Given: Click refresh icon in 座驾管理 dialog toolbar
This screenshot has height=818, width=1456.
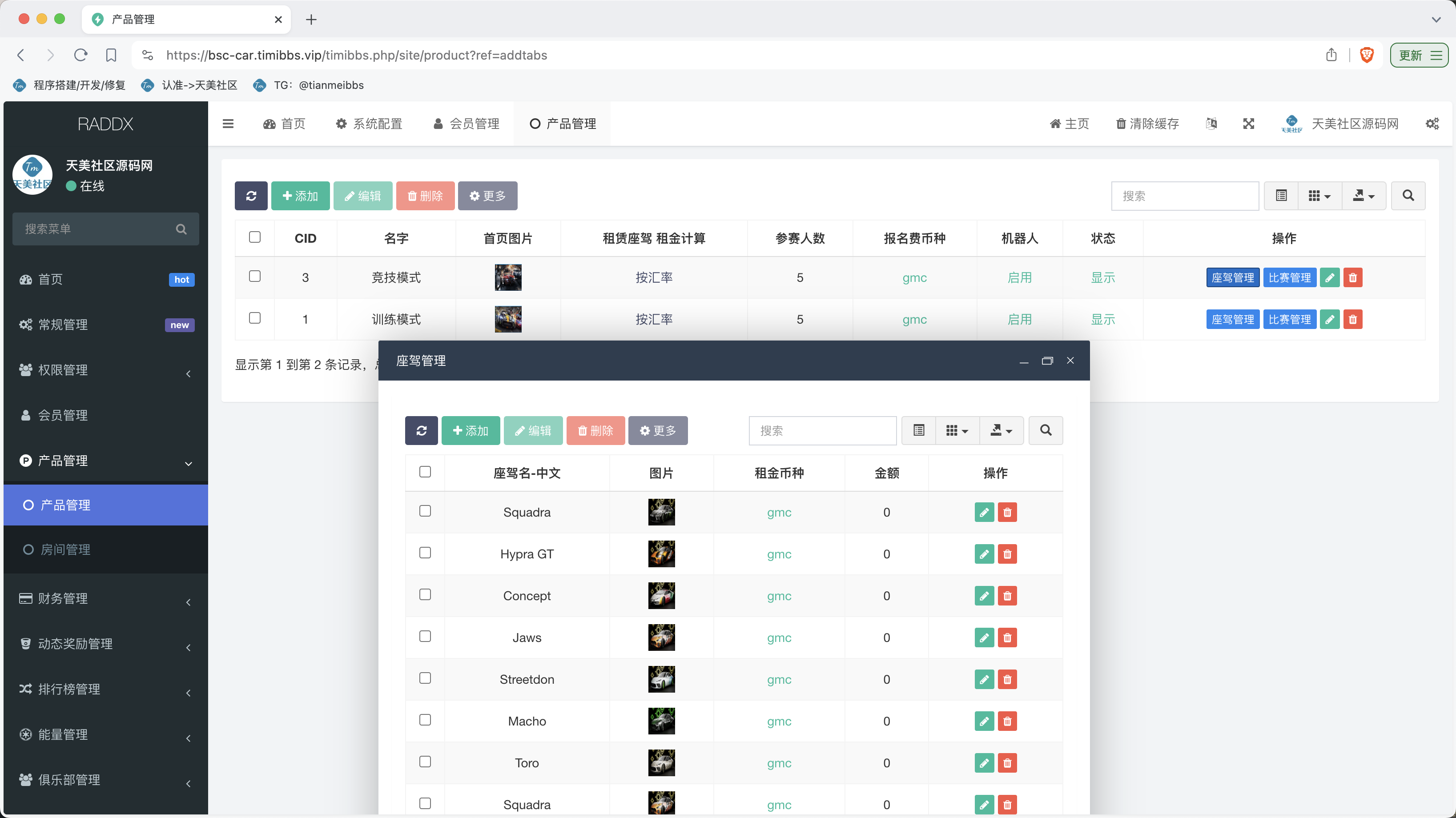Looking at the screenshot, I should pos(421,430).
